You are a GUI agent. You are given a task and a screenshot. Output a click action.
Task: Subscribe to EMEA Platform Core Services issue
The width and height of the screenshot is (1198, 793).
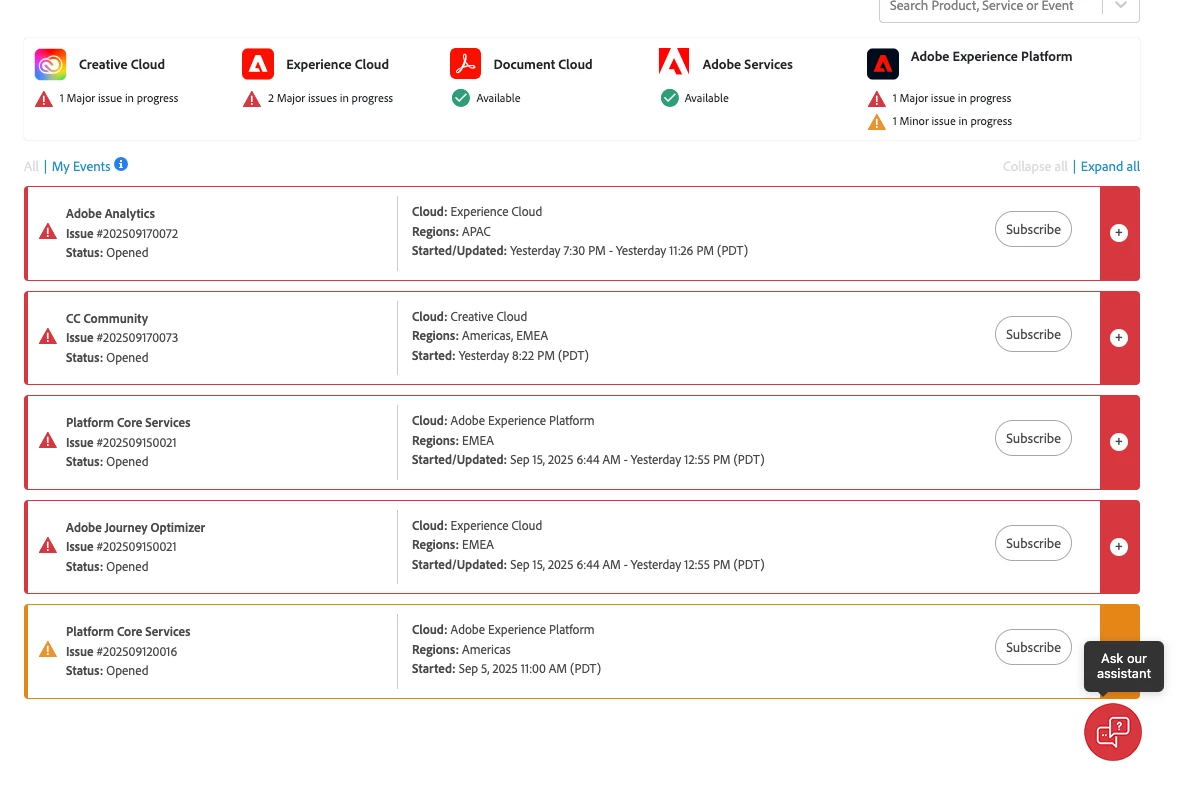[1033, 439]
